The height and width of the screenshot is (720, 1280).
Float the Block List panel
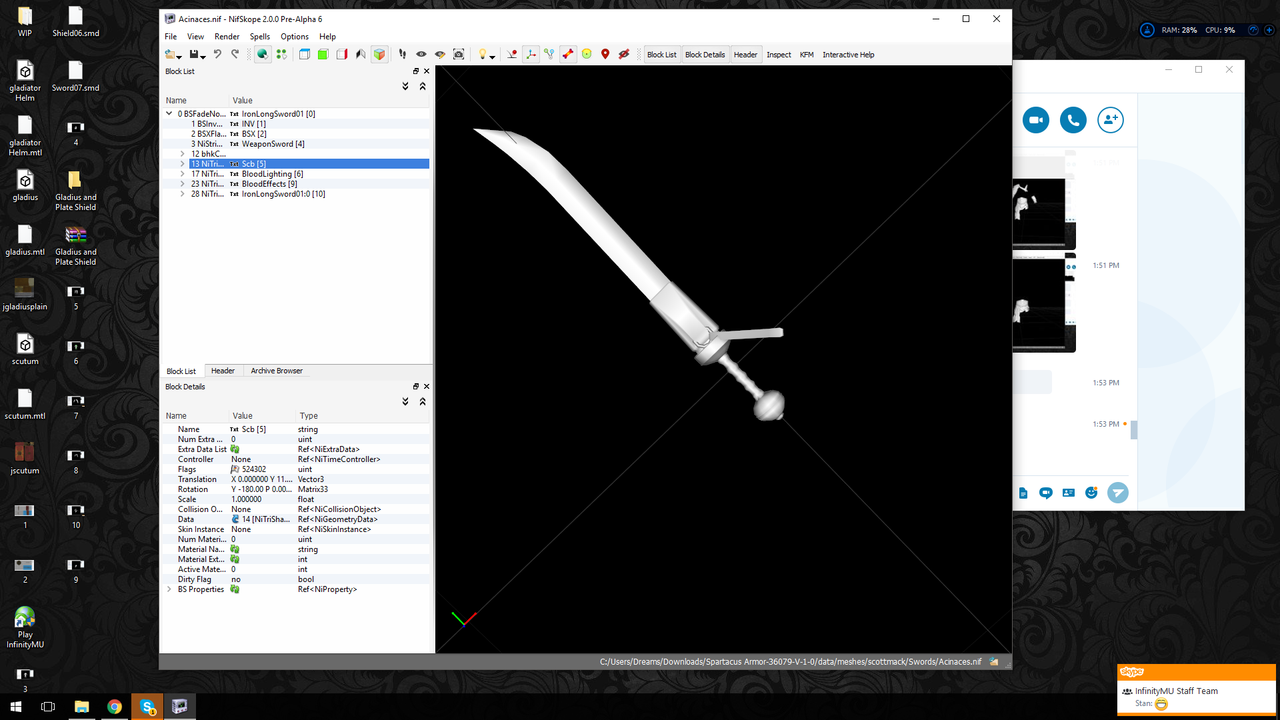[416, 71]
